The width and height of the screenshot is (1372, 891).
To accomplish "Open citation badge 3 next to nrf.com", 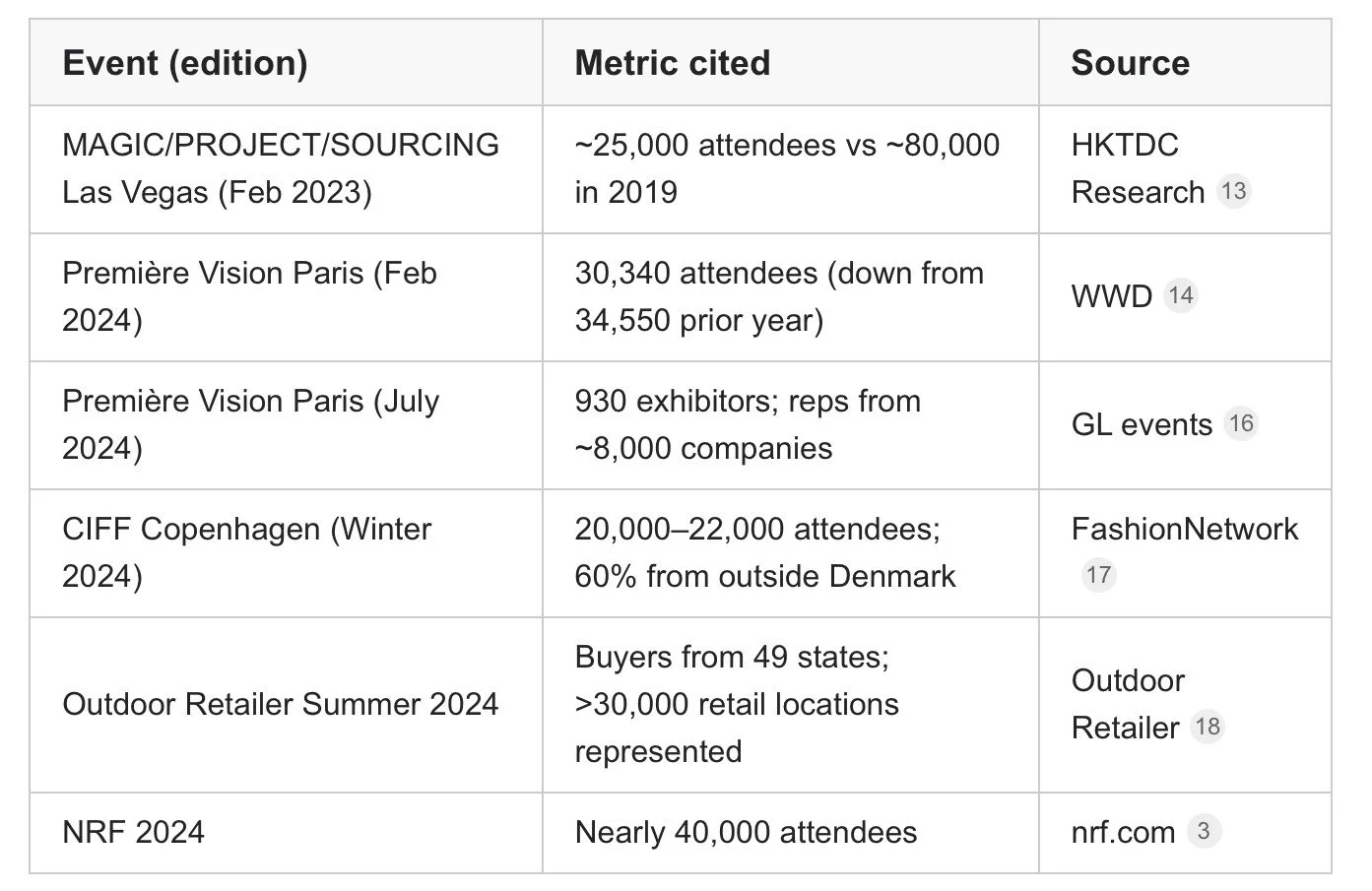I will (1204, 831).
